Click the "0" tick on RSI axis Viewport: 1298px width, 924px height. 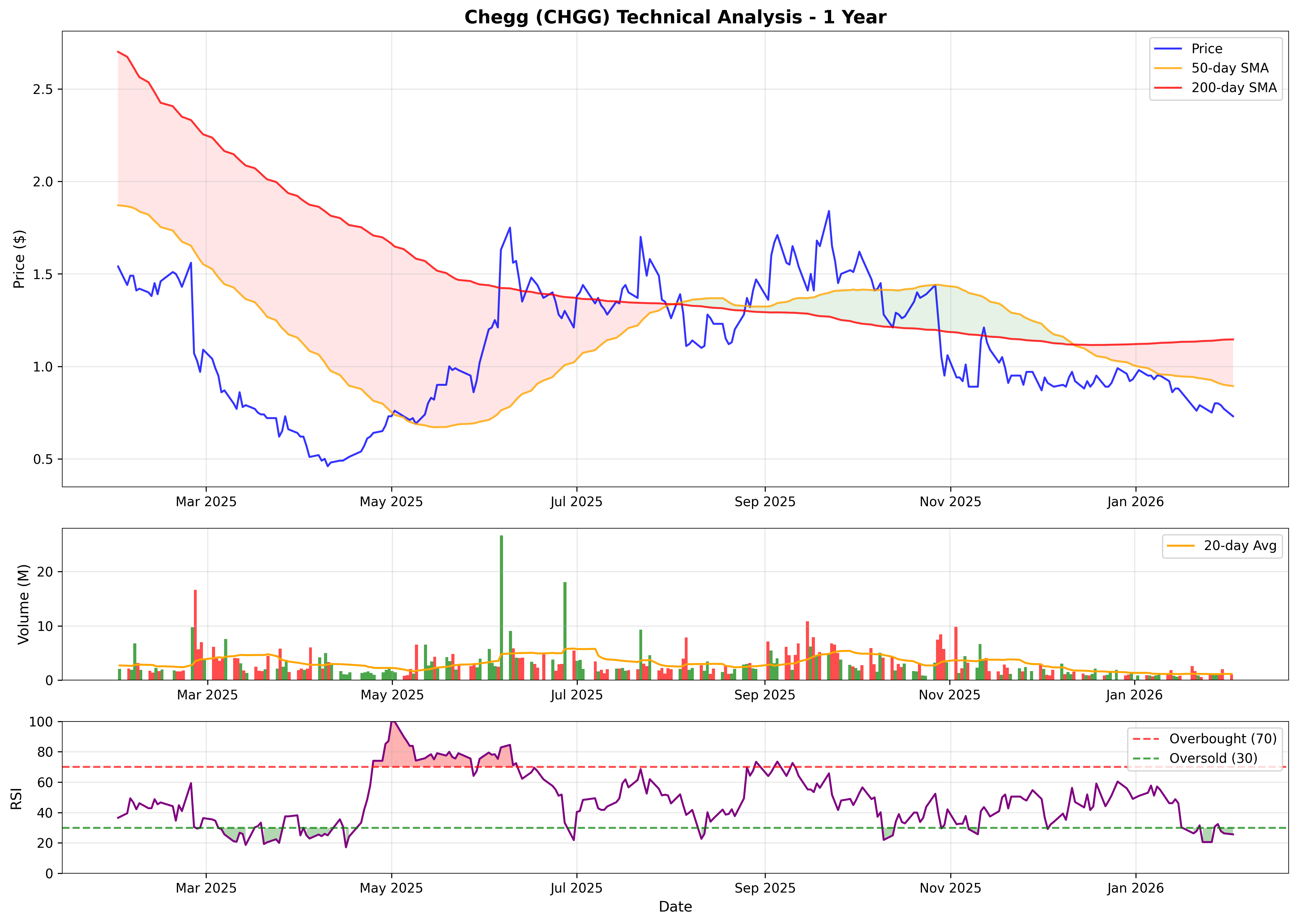[49, 874]
